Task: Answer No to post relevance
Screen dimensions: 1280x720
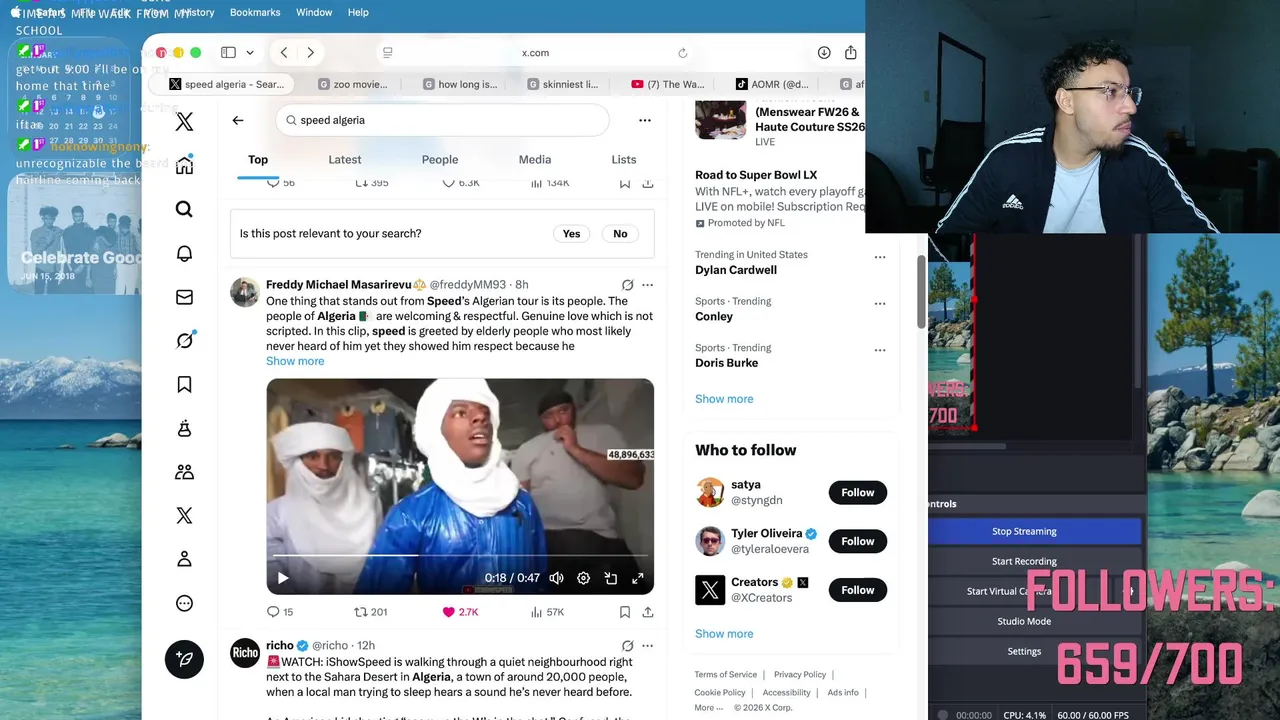Action: (x=620, y=234)
